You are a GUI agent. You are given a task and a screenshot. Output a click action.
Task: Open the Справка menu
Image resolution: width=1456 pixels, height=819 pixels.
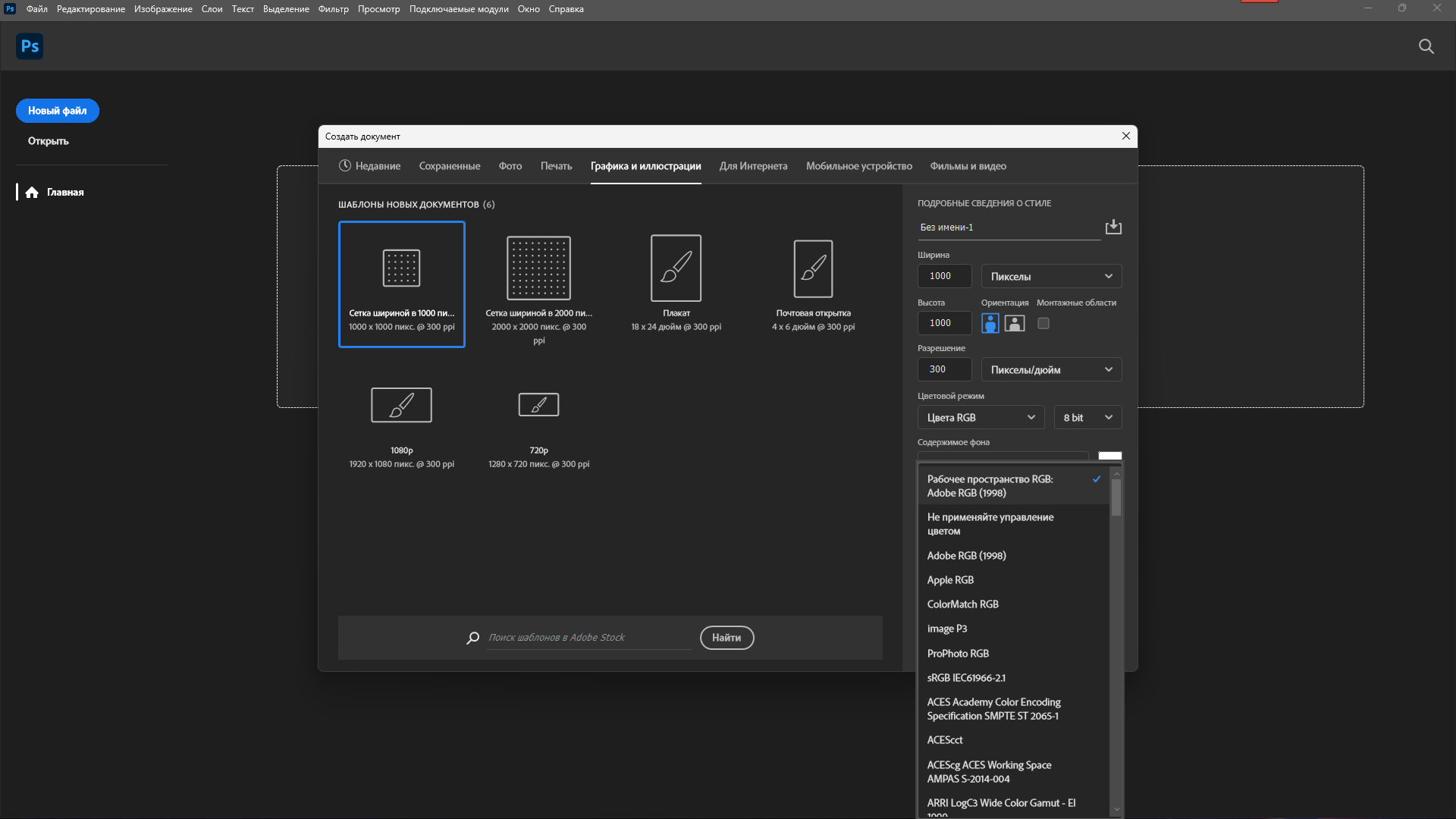click(x=566, y=9)
